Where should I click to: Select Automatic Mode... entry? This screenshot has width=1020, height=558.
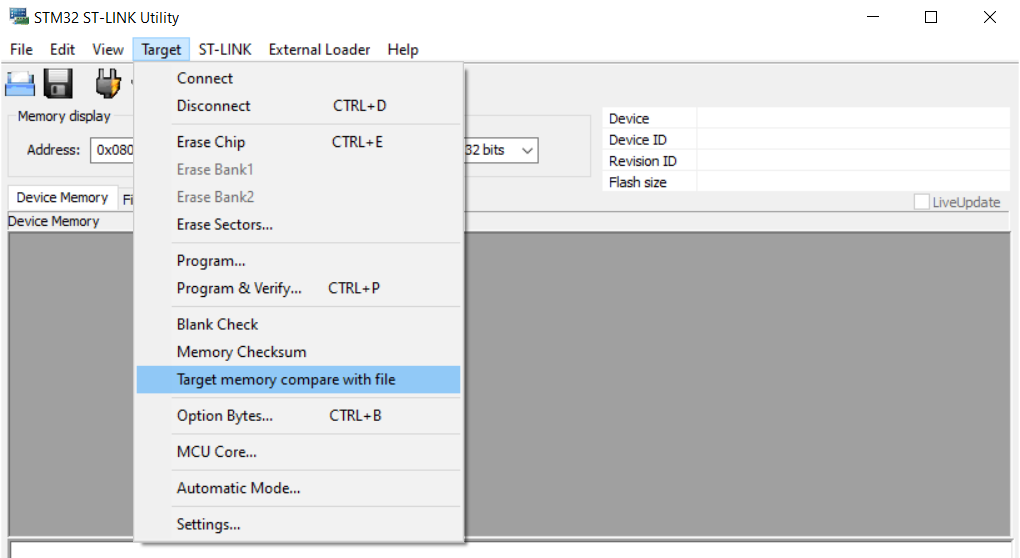[x=299, y=488]
